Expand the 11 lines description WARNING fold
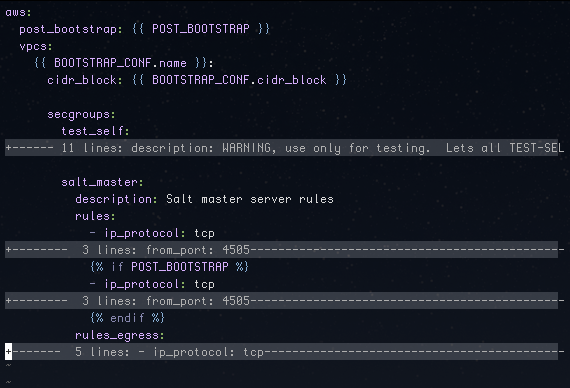The height and width of the screenshot is (388, 570). tap(281, 148)
